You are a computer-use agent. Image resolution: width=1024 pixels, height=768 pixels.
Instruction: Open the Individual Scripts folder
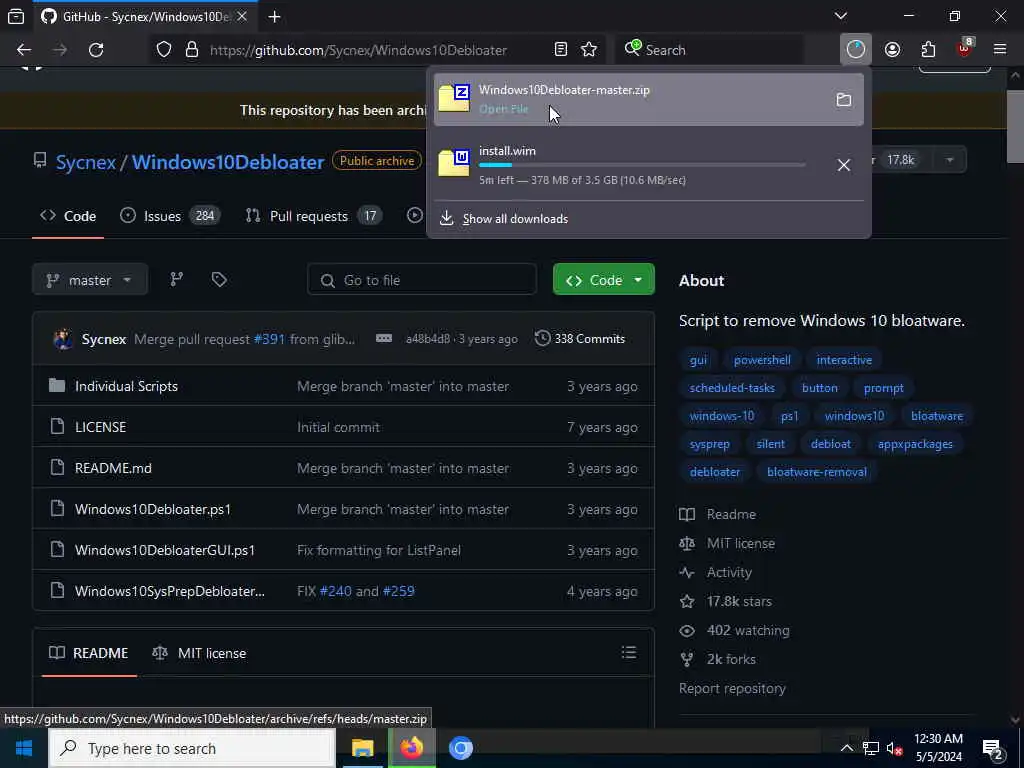(x=126, y=386)
